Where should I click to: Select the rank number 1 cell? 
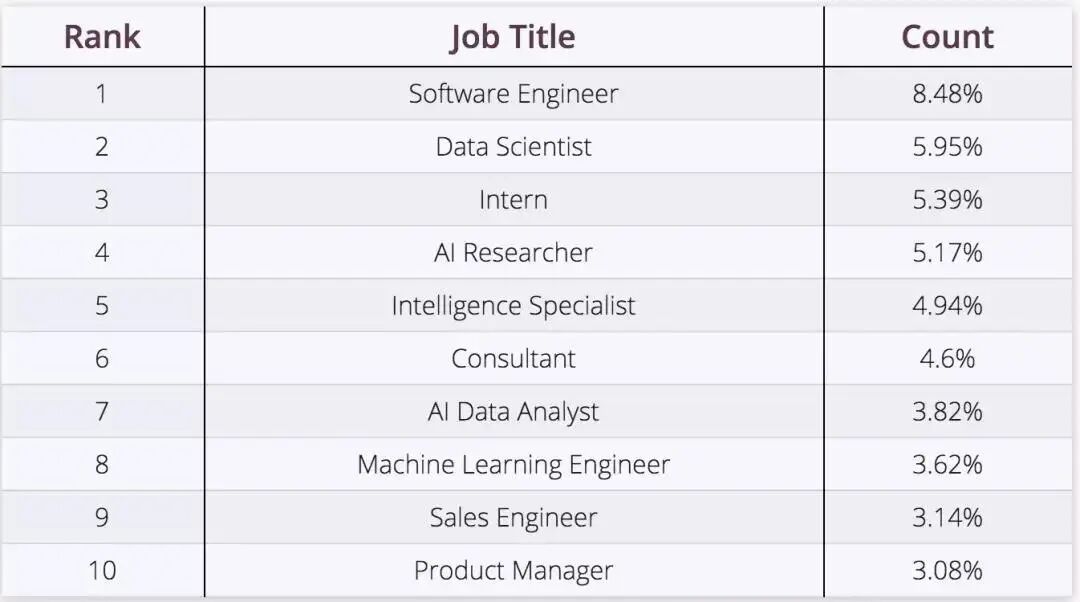pos(102,94)
